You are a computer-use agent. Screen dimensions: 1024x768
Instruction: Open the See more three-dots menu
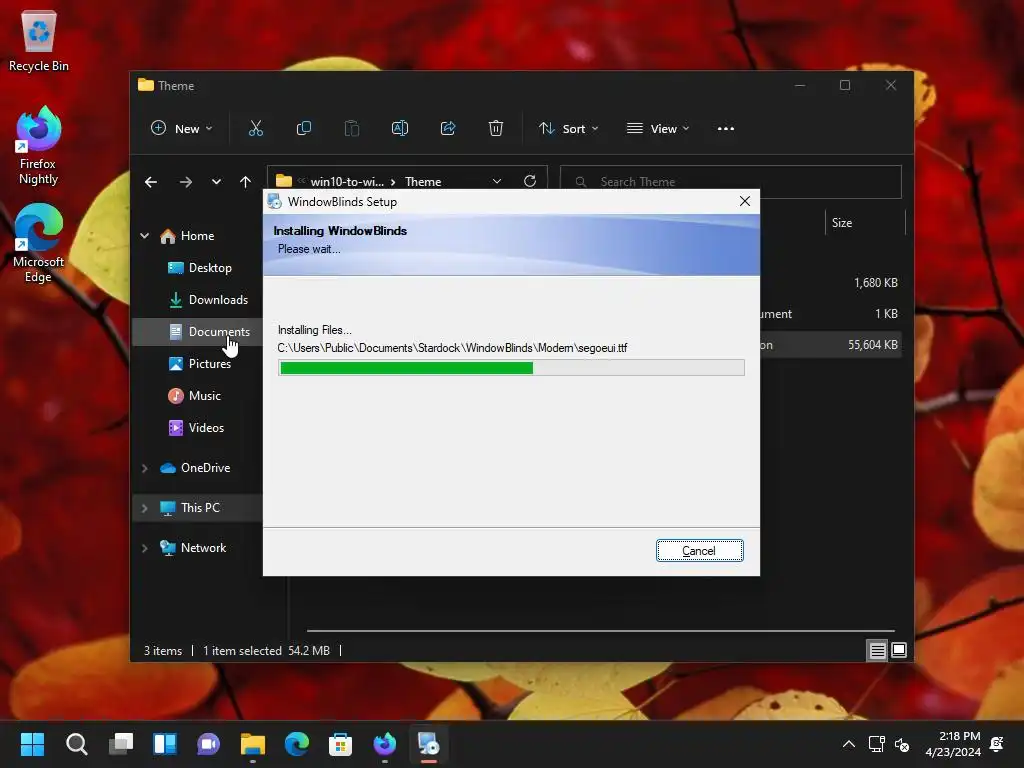click(726, 129)
